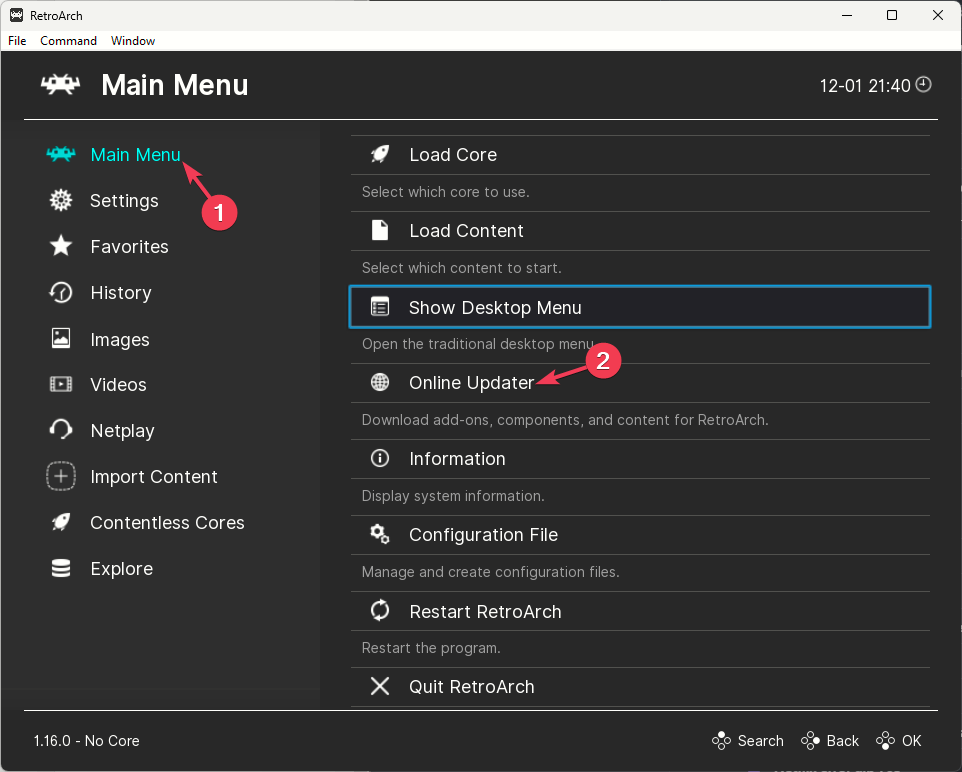
Task: Click the rocket icon beside Load Core
Action: (x=380, y=155)
